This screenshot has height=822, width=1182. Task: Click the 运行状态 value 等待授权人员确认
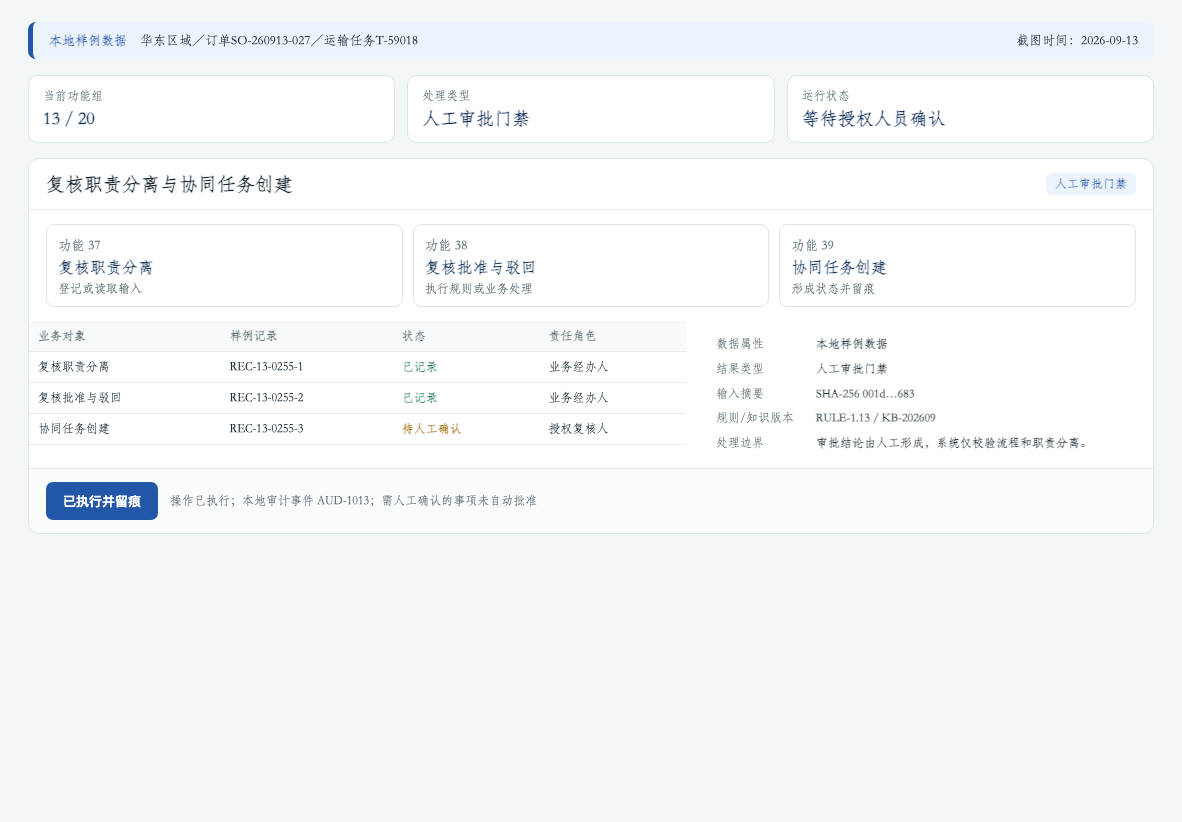tap(873, 118)
